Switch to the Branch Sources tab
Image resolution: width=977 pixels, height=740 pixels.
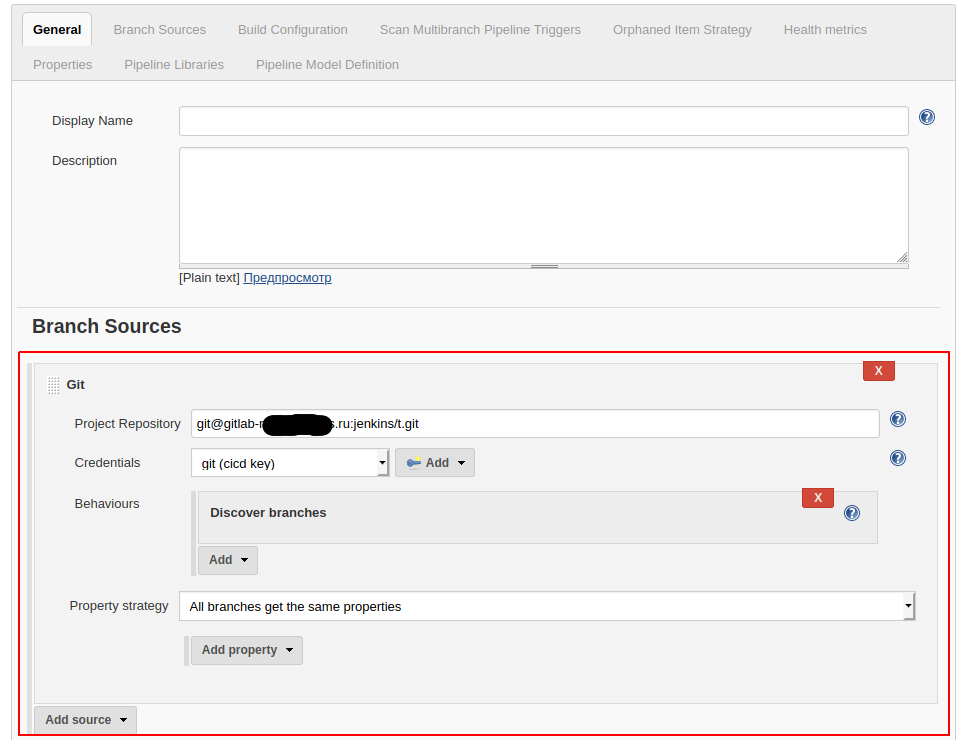click(x=159, y=30)
